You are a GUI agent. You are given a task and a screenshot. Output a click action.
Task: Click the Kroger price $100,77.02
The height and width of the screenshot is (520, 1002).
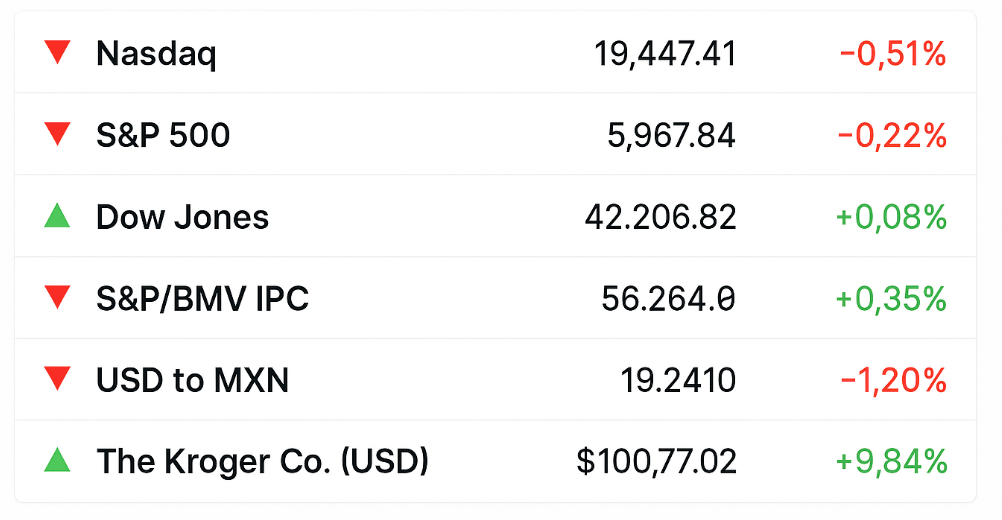(656, 461)
